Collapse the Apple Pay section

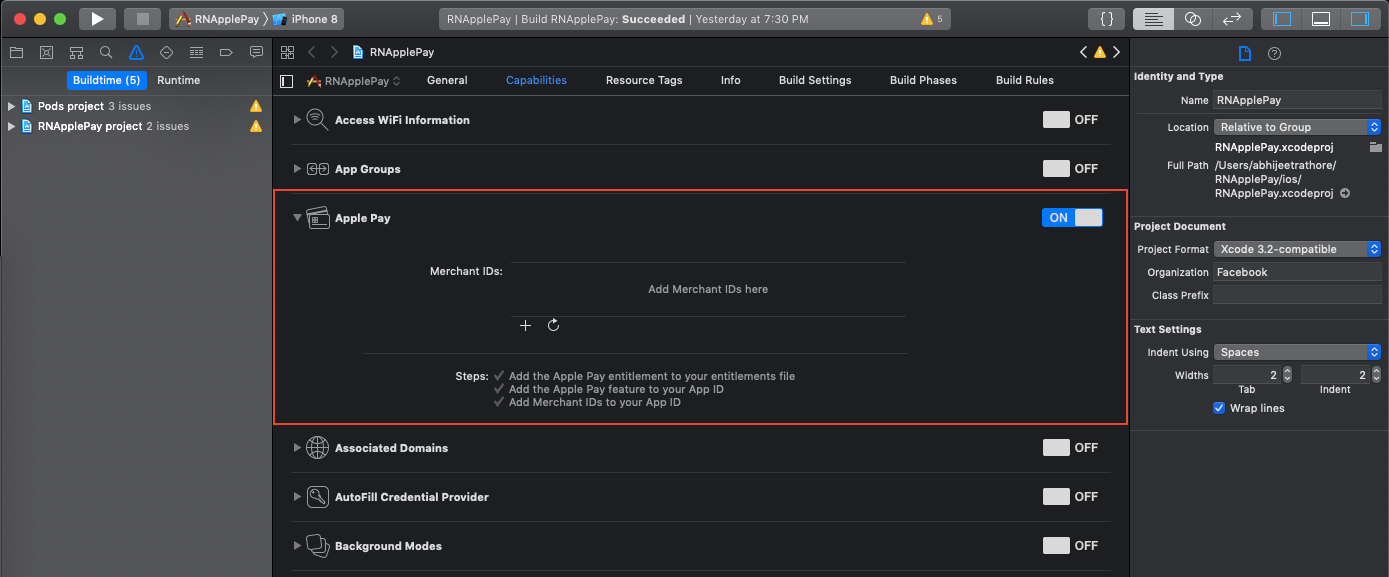[x=297, y=218]
